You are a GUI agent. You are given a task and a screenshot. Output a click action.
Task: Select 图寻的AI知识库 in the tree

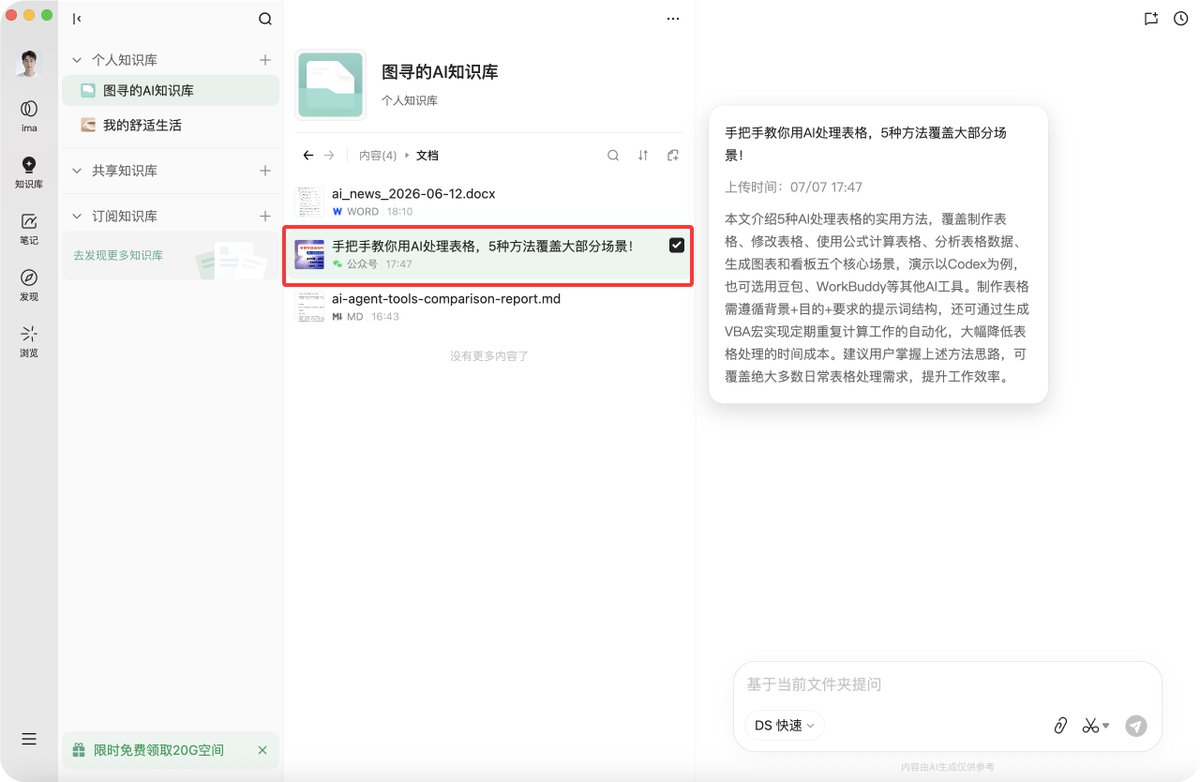click(170, 90)
